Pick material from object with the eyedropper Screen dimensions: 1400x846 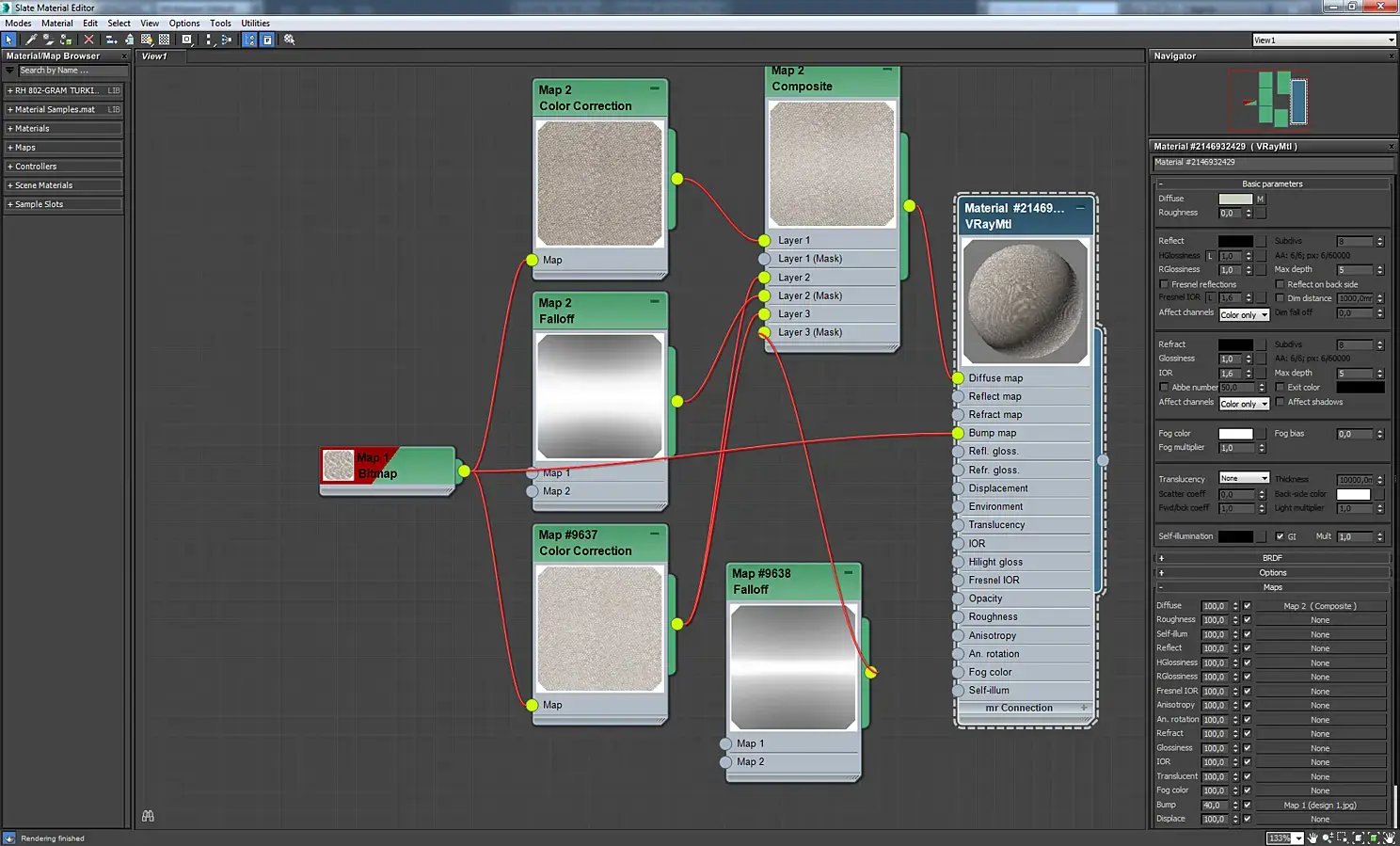31,40
